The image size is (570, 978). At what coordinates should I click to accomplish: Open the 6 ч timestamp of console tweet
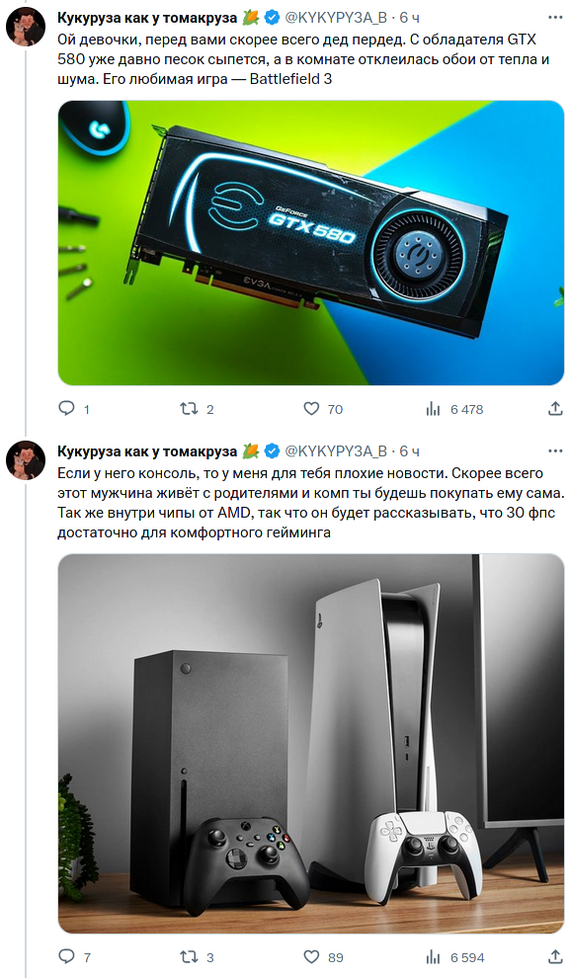409,451
